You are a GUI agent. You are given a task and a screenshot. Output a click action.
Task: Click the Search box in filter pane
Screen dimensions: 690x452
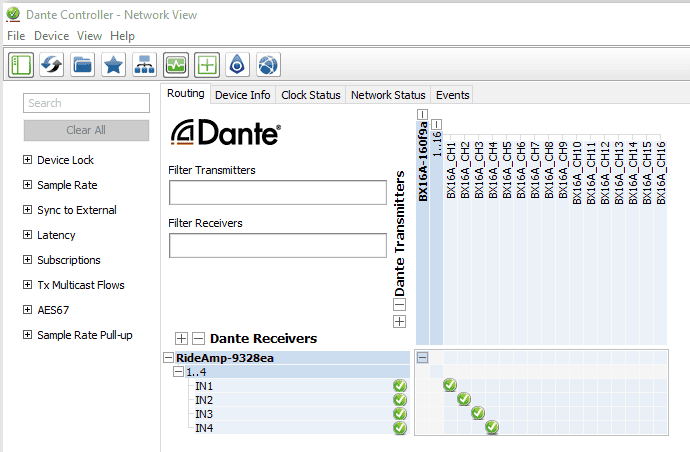point(86,103)
